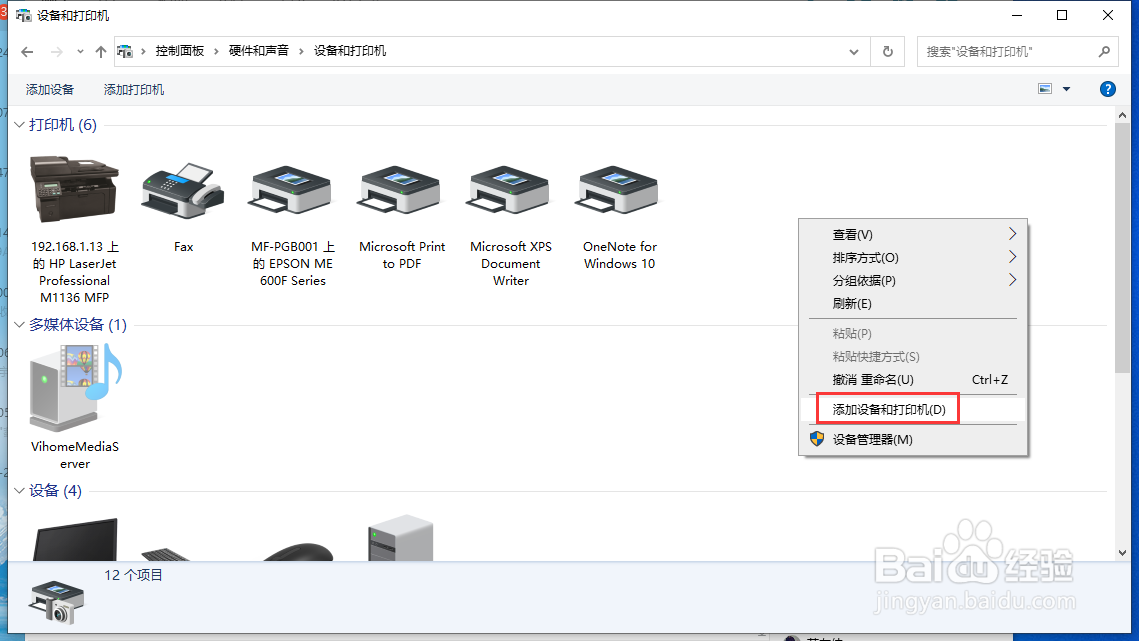Choose 添加设备和打印机(D) in context menu
This screenshot has width=1139, height=641.
[912, 409]
